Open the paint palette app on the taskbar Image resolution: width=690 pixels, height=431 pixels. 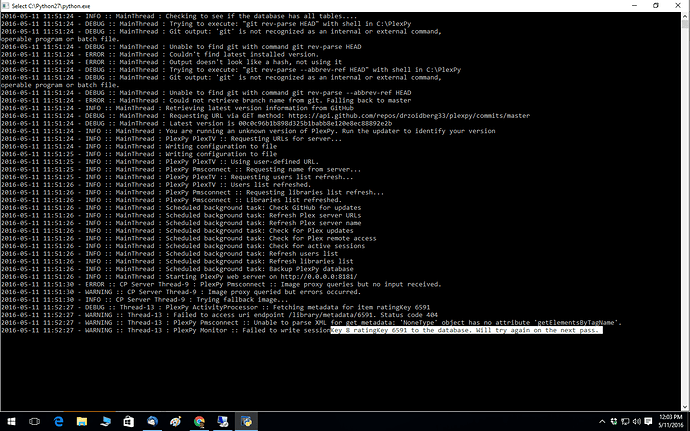(176, 422)
